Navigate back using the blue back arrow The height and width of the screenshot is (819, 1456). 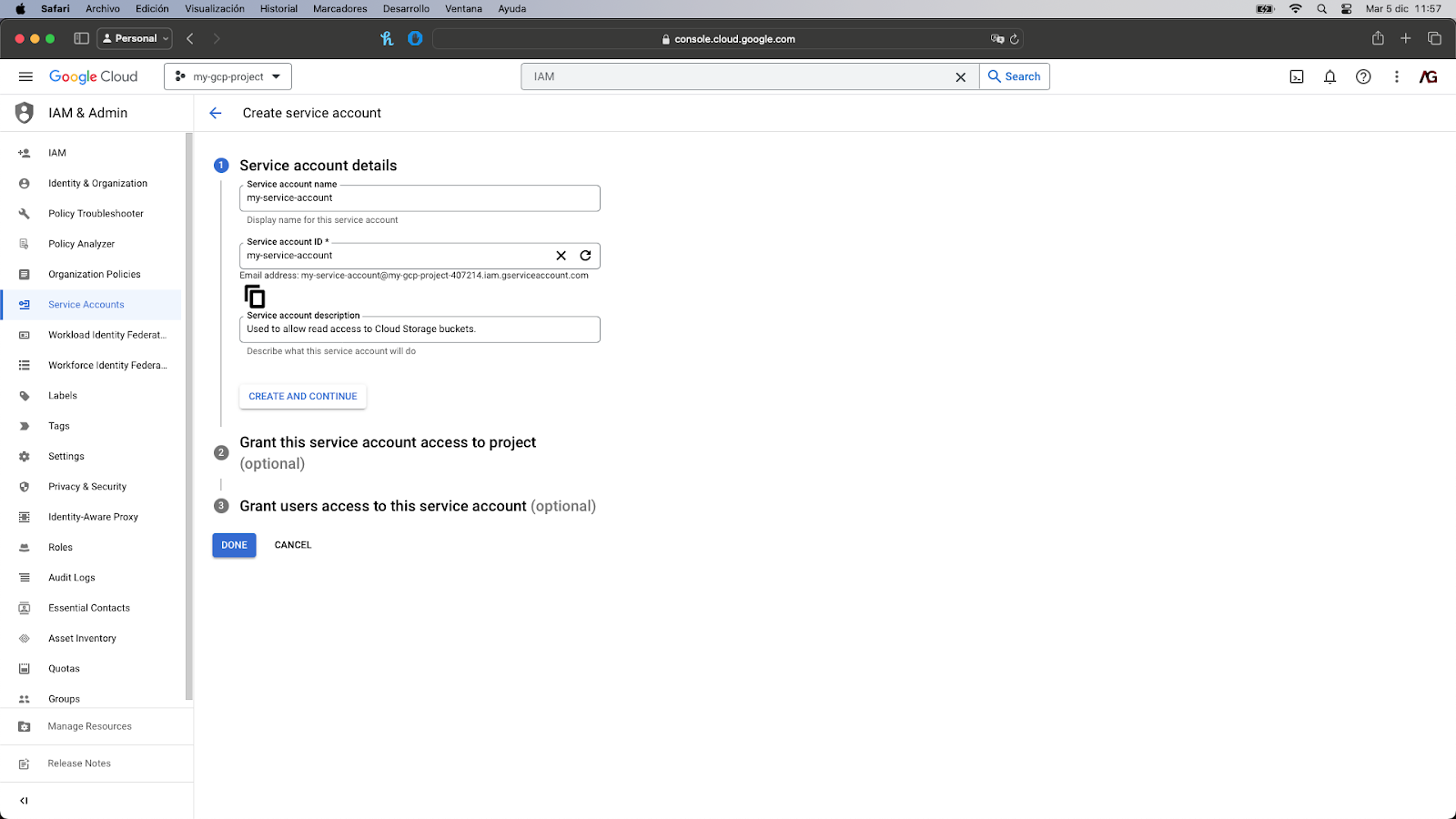[x=216, y=113]
